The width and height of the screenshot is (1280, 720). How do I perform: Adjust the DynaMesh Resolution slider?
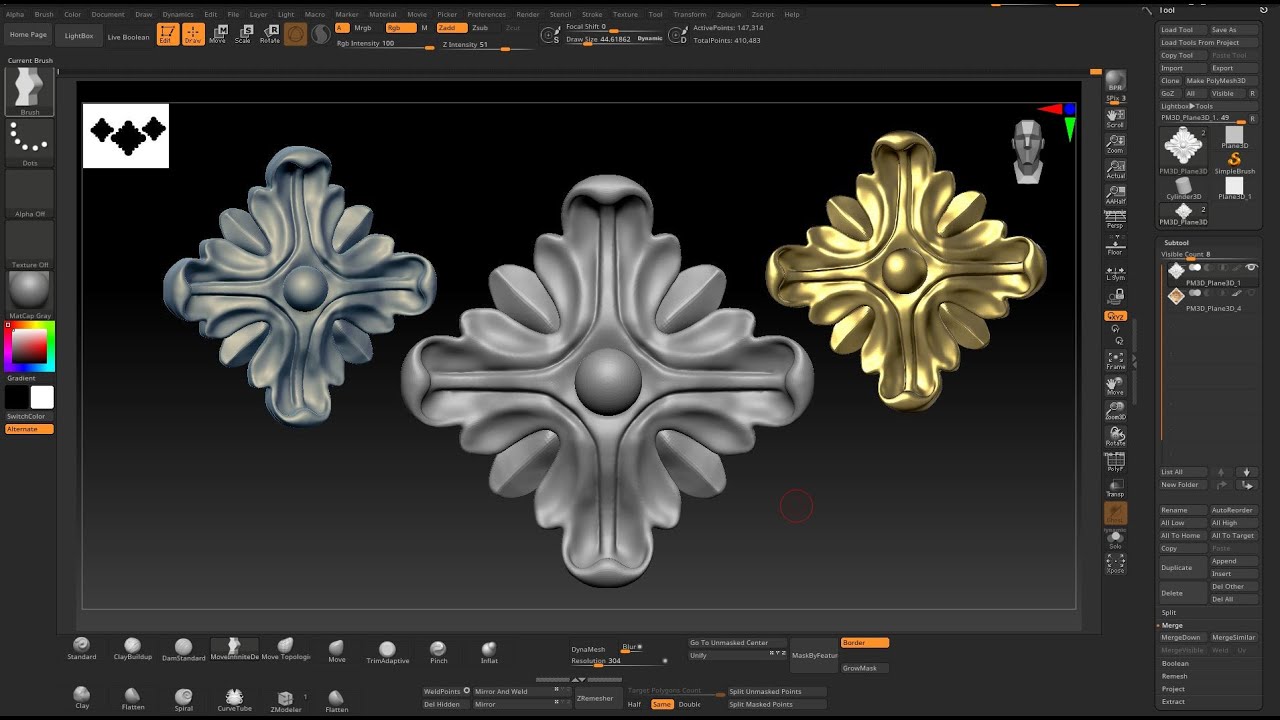pyautogui.click(x=618, y=661)
